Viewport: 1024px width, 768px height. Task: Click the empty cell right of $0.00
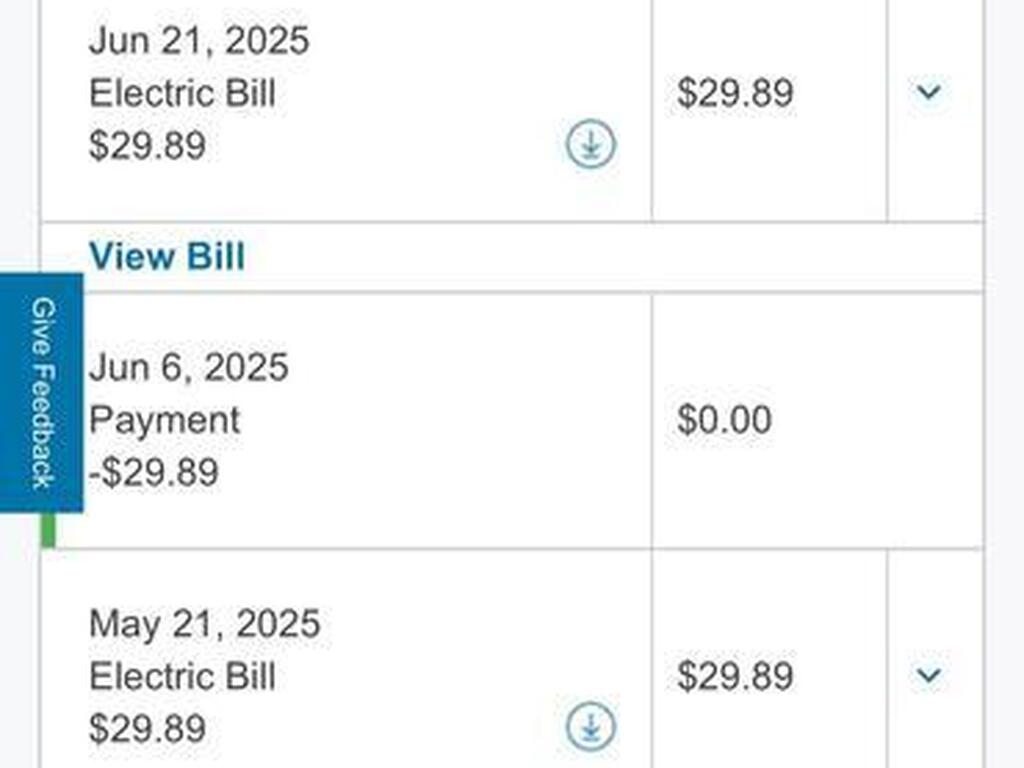[x=935, y=420]
